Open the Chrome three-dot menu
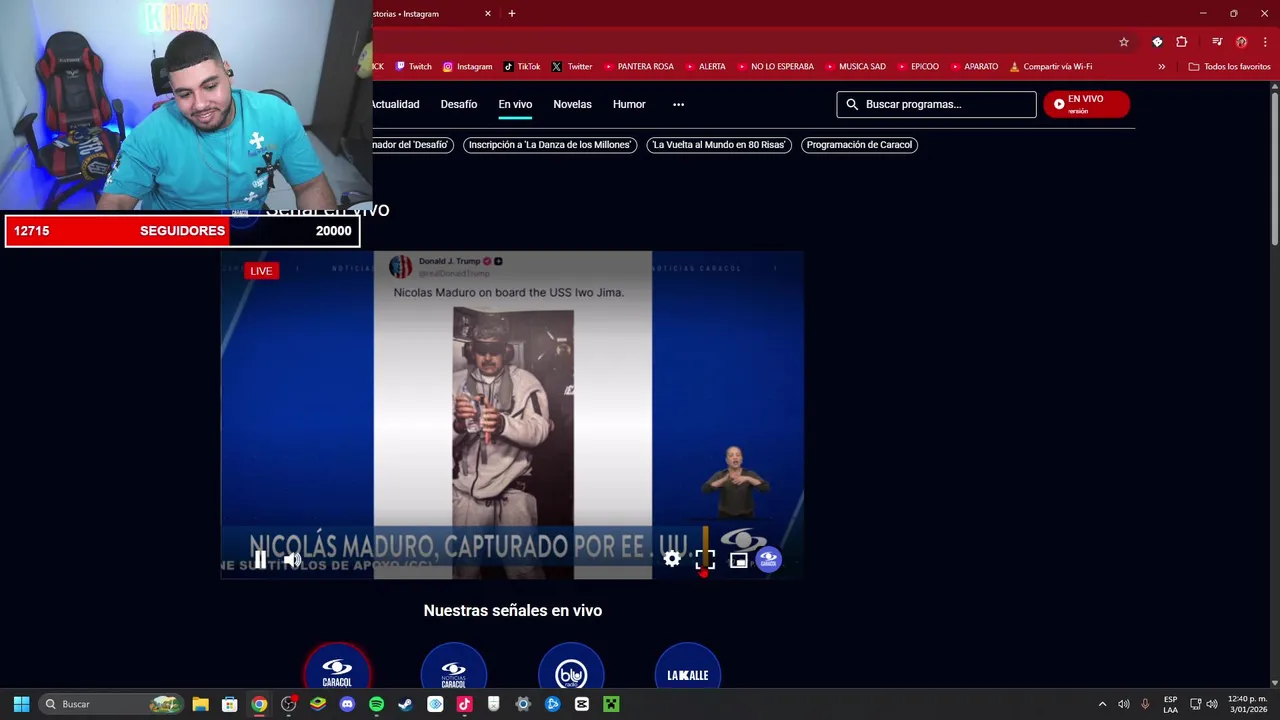 [1265, 42]
